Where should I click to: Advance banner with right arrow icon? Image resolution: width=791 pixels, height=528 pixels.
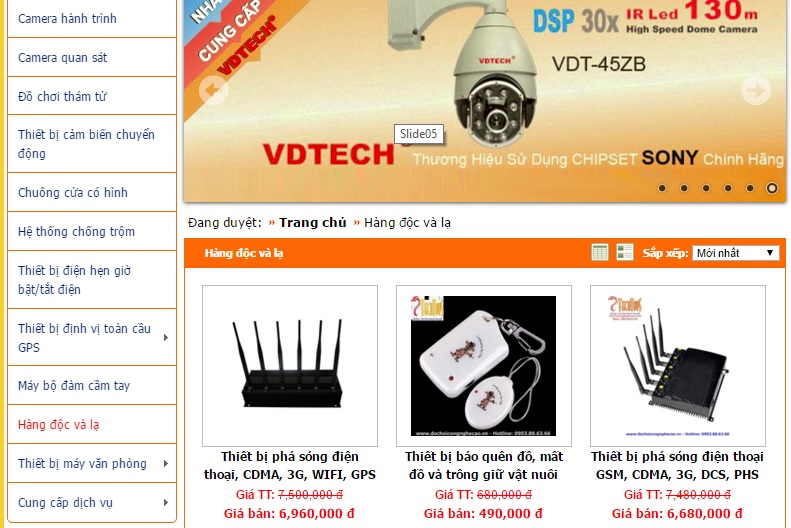756,90
